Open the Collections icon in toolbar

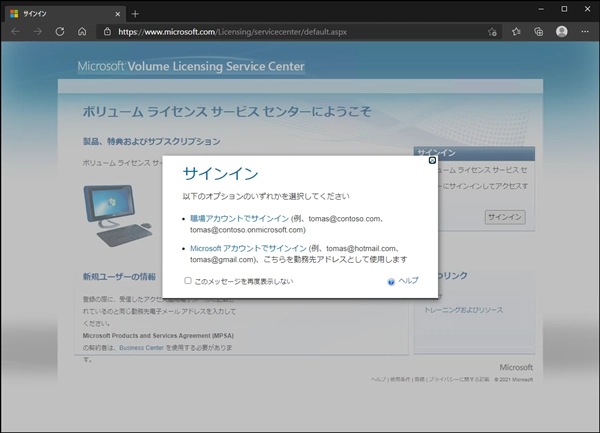pyautogui.click(x=538, y=32)
